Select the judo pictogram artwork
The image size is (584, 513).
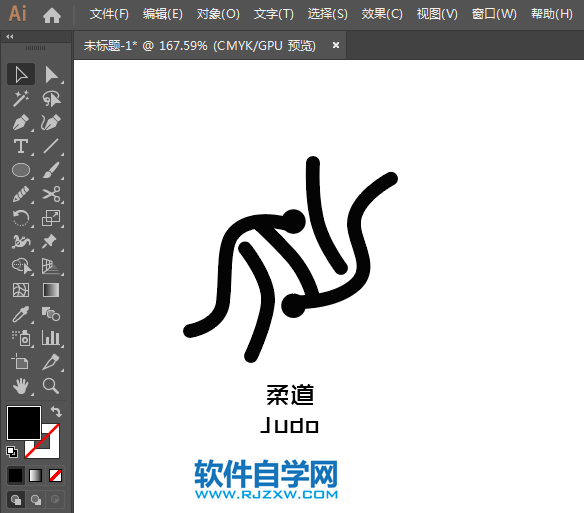click(x=291, y=259)
